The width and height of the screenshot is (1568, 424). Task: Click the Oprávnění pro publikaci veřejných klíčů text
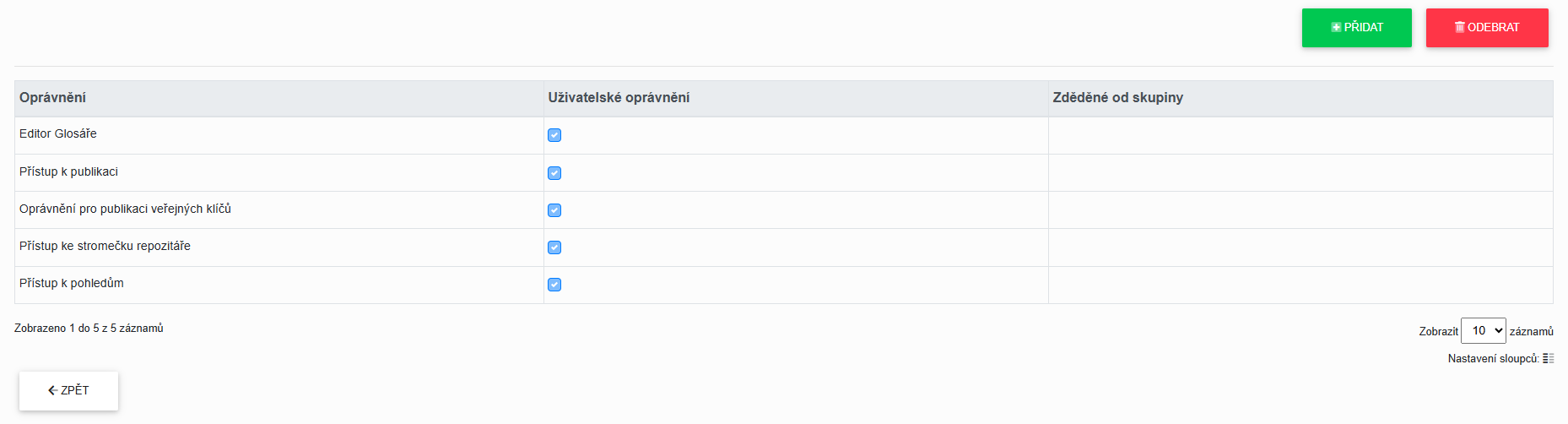(x=125, y=209)
